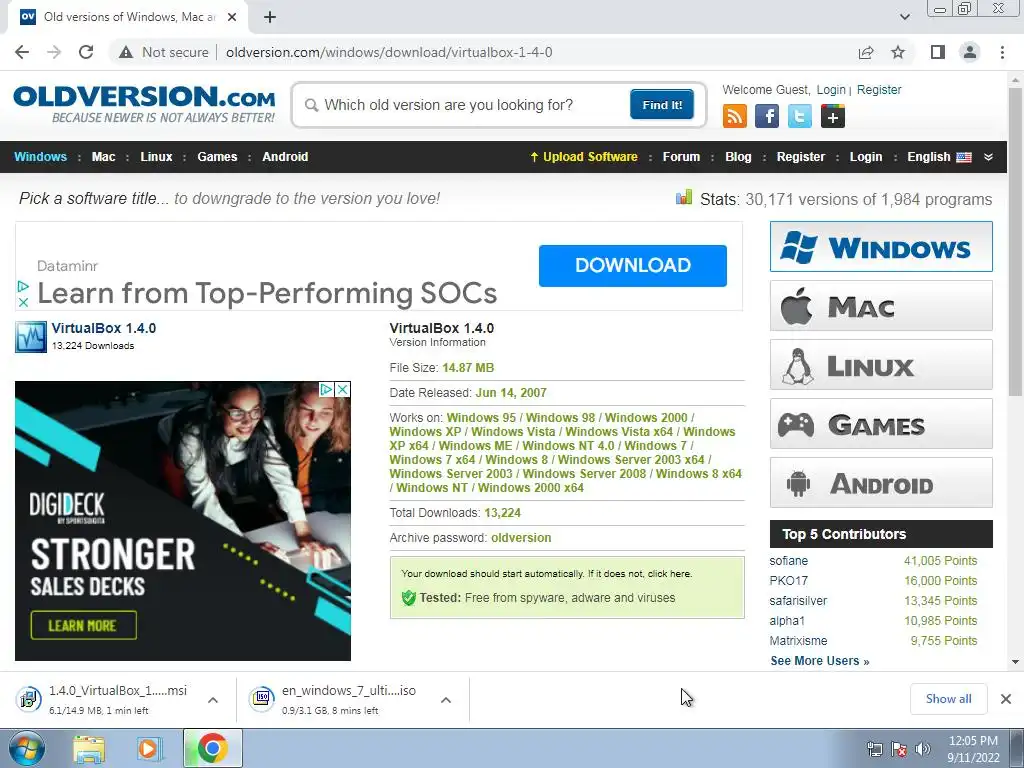Open the Chrome three-dot menu
The height and width of the screenshot is (768, 1024).
[x=1002, y=52]
